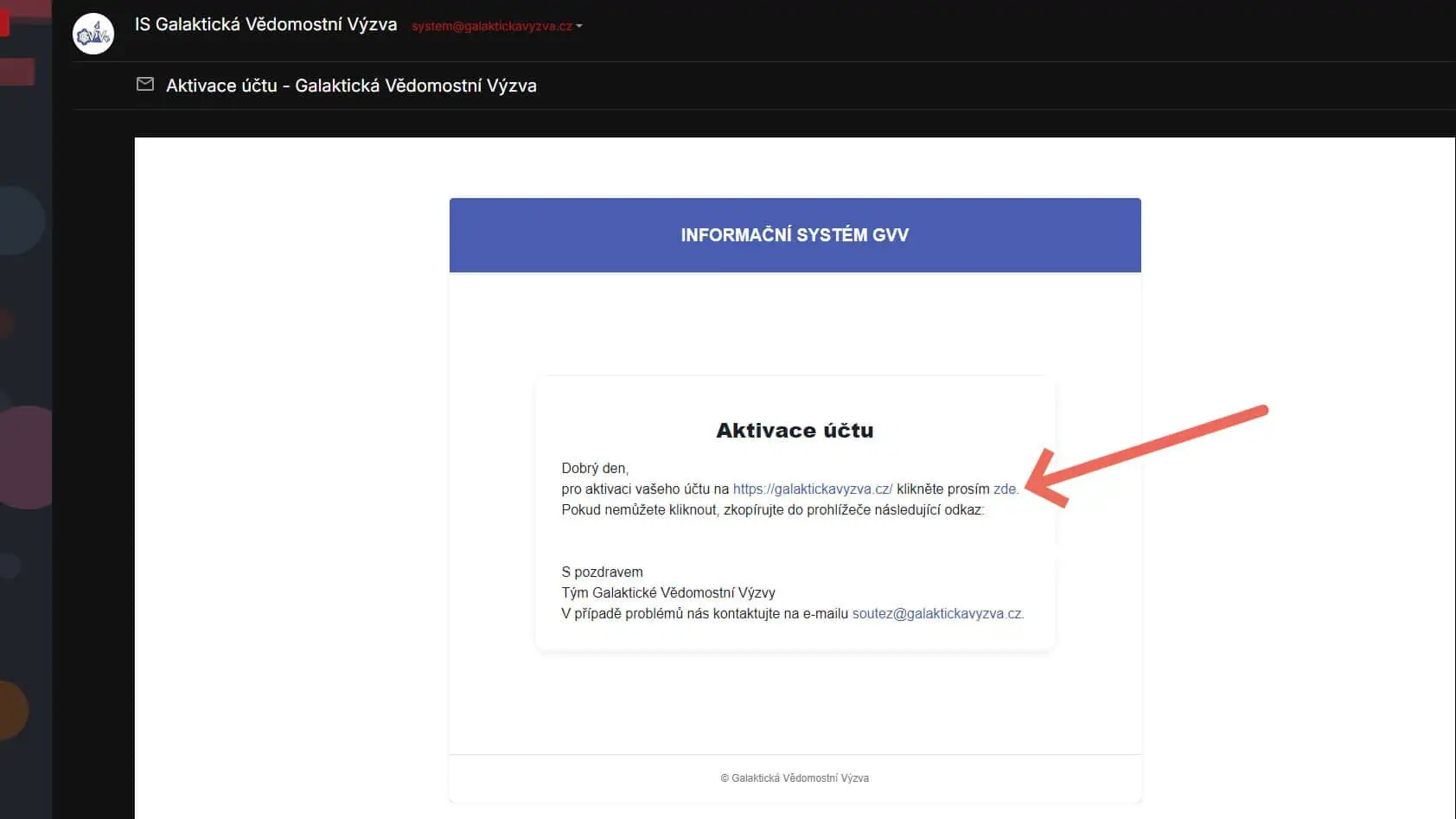Click the bright red block in top-left corner
This screenshot has height=819, width=1456.
[x=4, y=17]
